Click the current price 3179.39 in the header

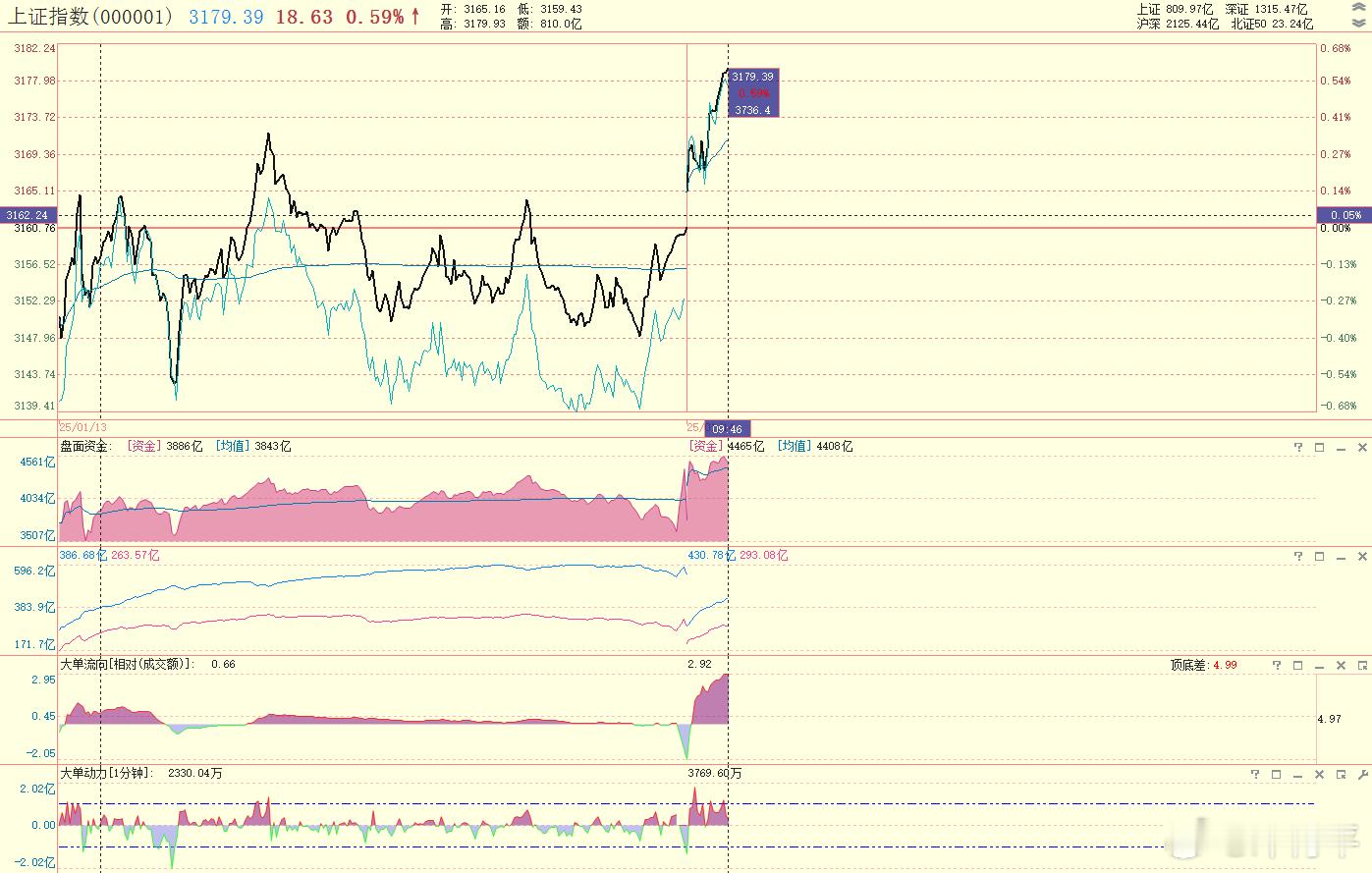[226, 17]
